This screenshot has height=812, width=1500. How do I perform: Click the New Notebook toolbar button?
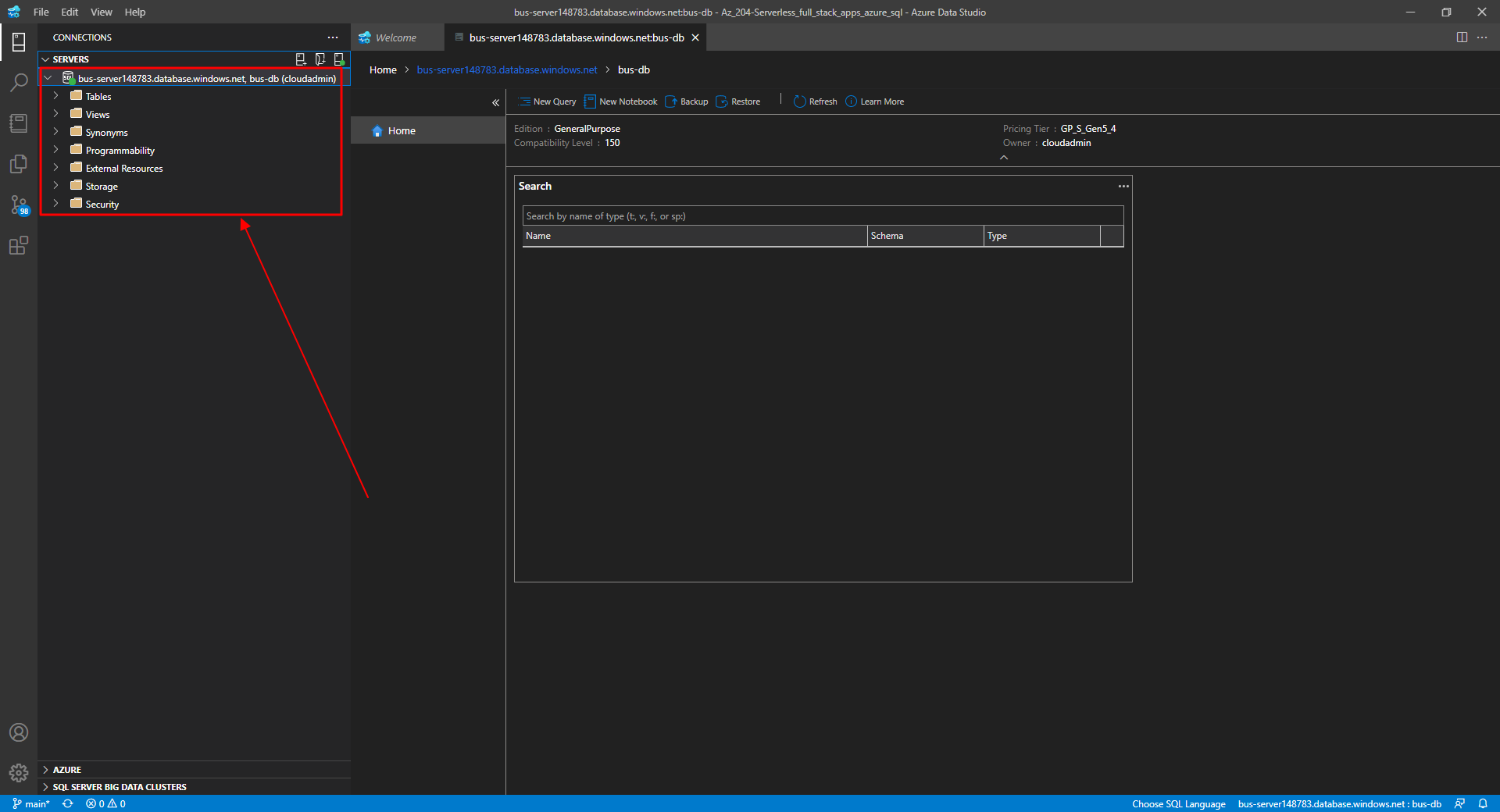click(621, 101)
